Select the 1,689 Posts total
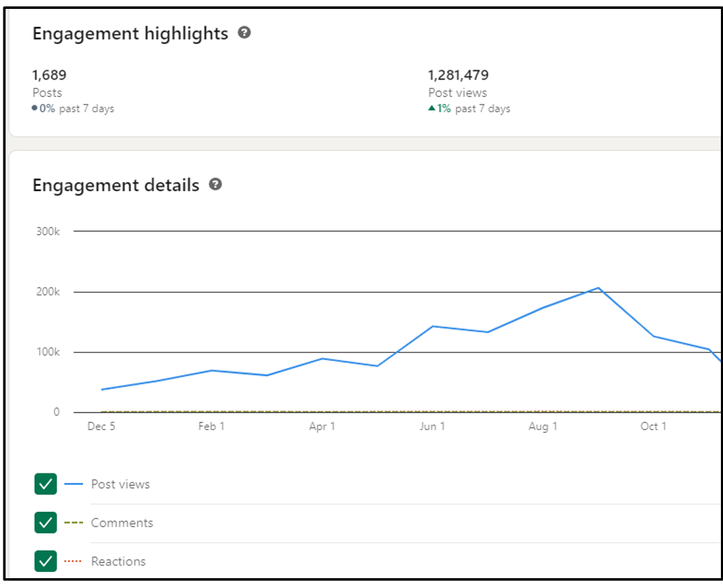Viewport: 723px width, 585px height. point(49,75)
